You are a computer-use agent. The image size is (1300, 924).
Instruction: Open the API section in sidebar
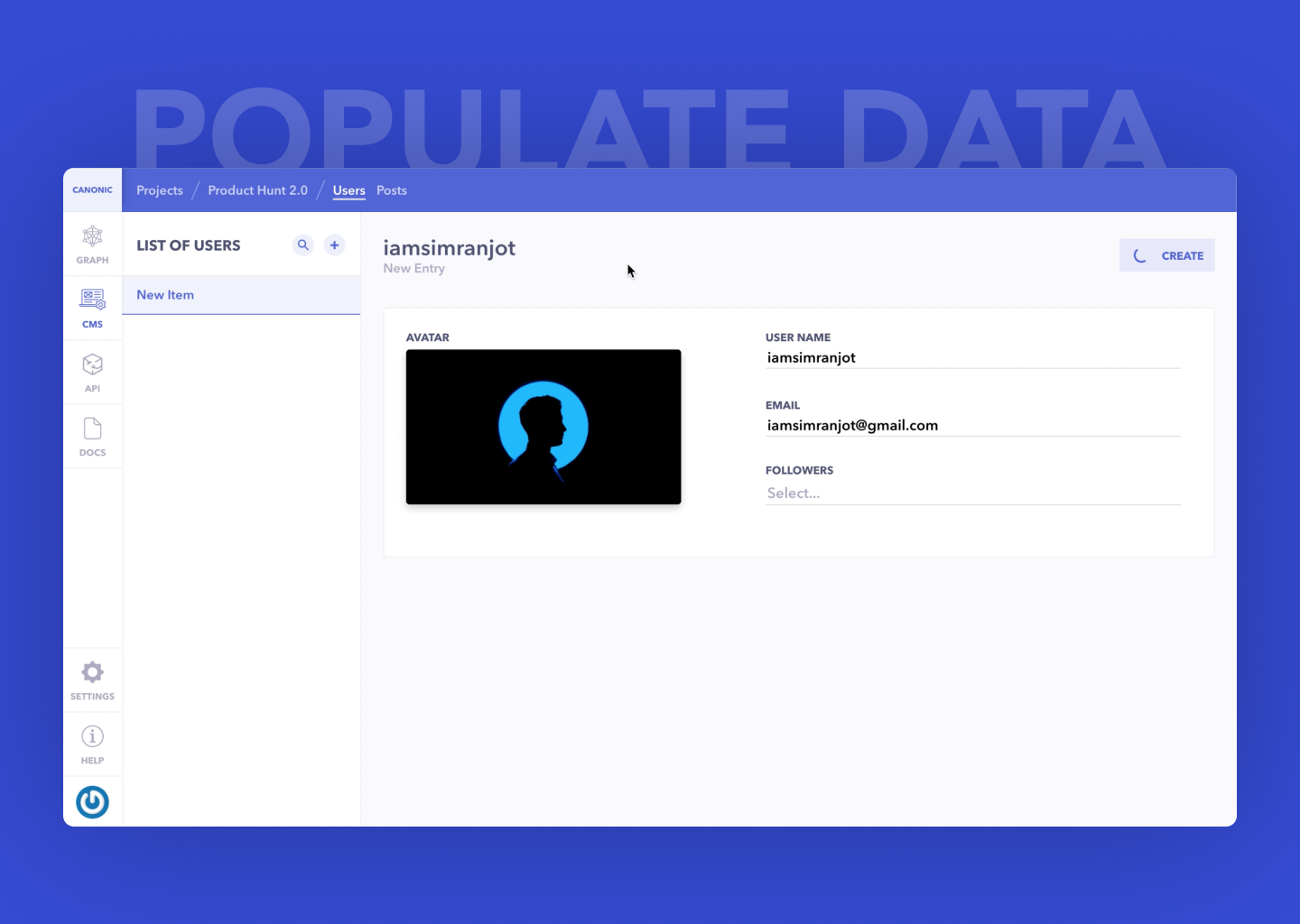click(92, 373)
